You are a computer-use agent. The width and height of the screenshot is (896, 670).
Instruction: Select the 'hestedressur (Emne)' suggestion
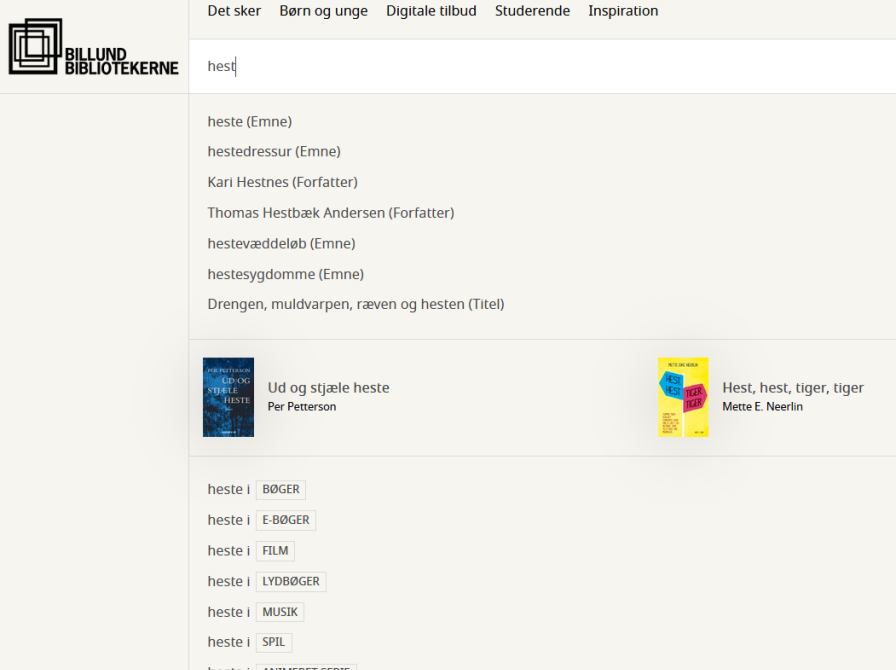click(274, 152)
